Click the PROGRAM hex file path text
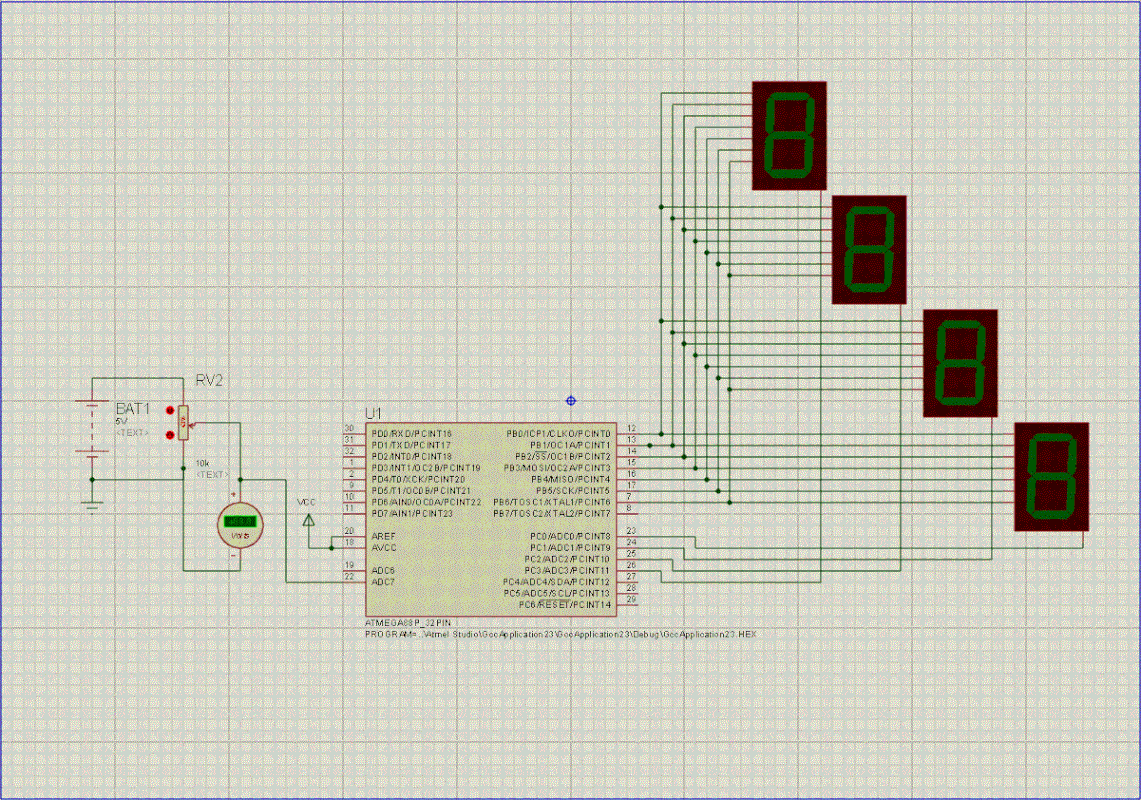 click(x=560, y=634)
